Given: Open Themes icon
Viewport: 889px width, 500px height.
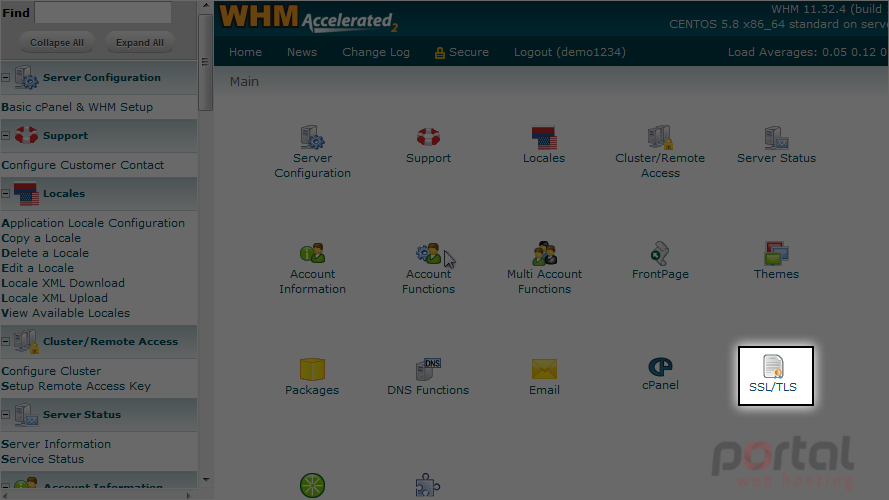Looking at the screenshot, I should pos(776,253).
